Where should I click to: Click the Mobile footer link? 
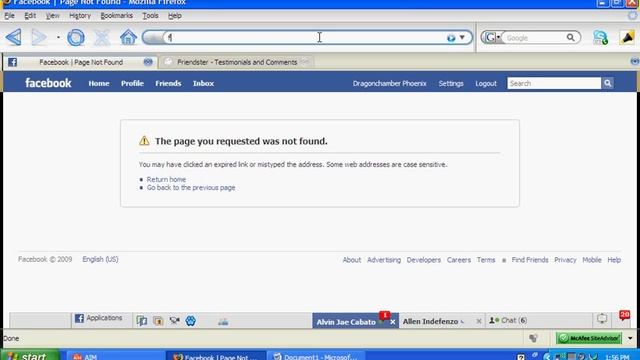(x=592, y=260)
